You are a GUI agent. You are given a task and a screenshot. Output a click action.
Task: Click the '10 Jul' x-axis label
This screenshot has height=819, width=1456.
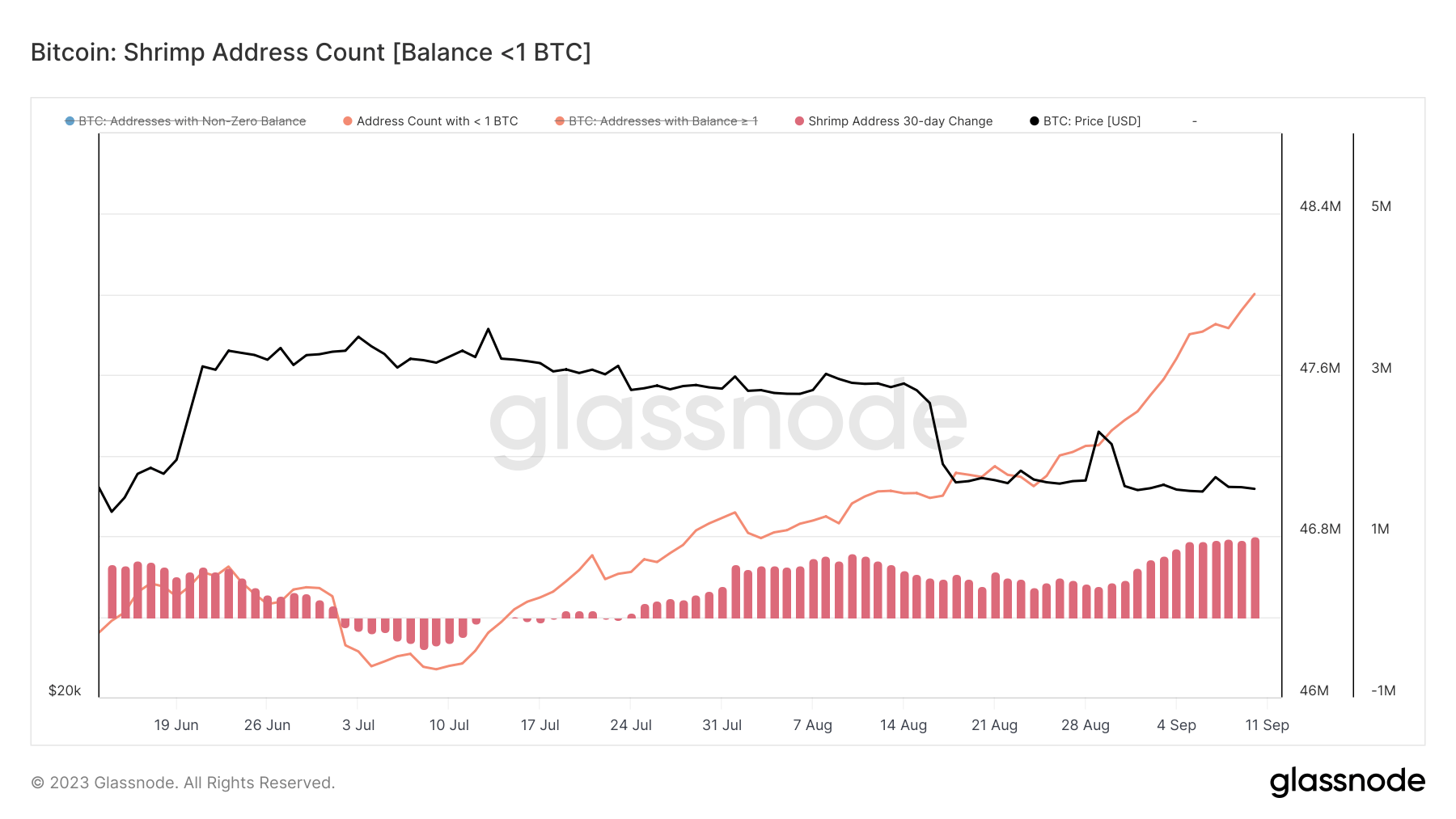click(x=449, y=725)
